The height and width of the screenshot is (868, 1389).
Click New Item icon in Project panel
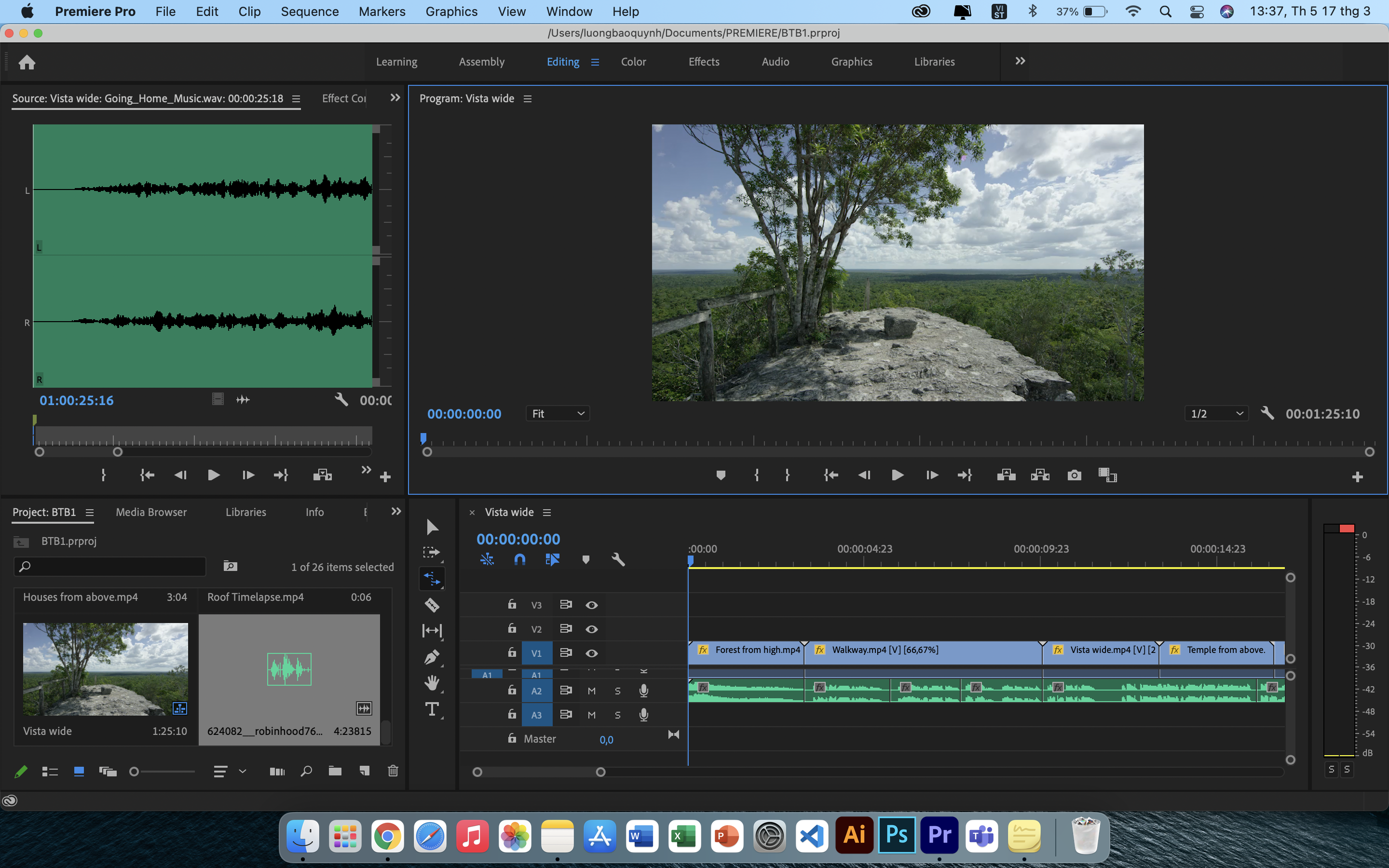pos(365,771)
